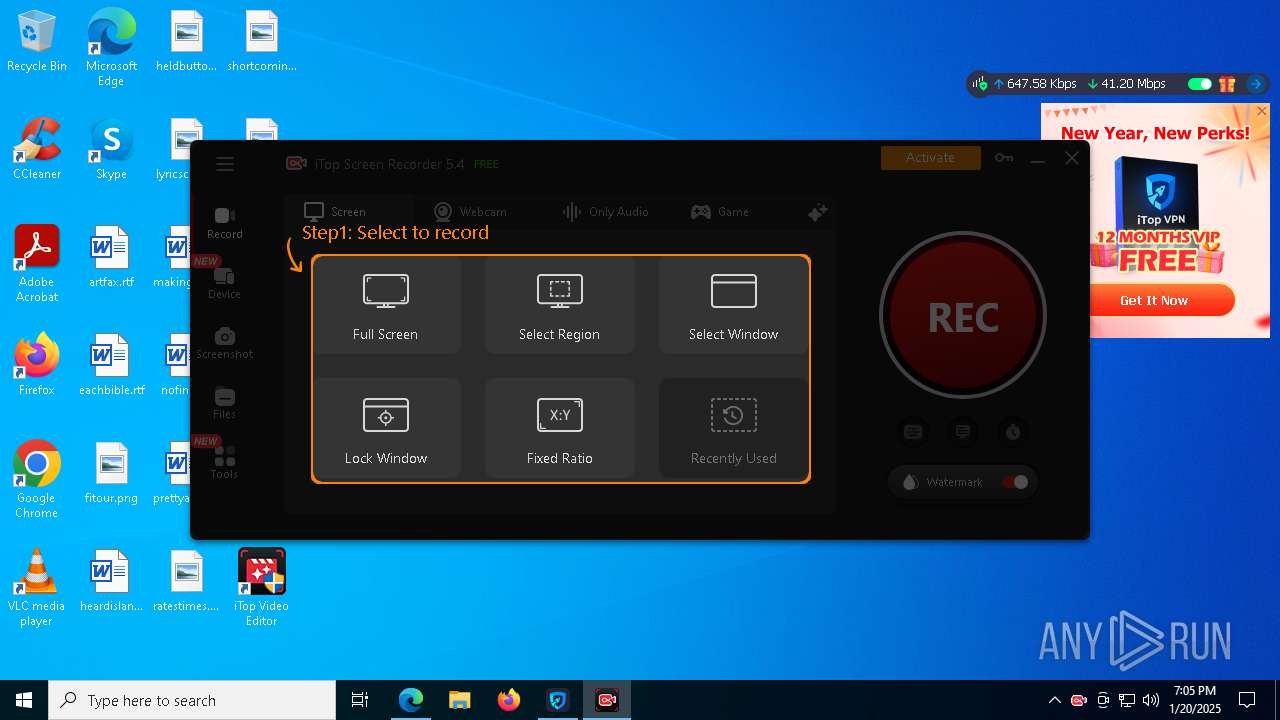Open the Screenshot section in sidebar
1280x720 pixels.
tap(225, 343)
